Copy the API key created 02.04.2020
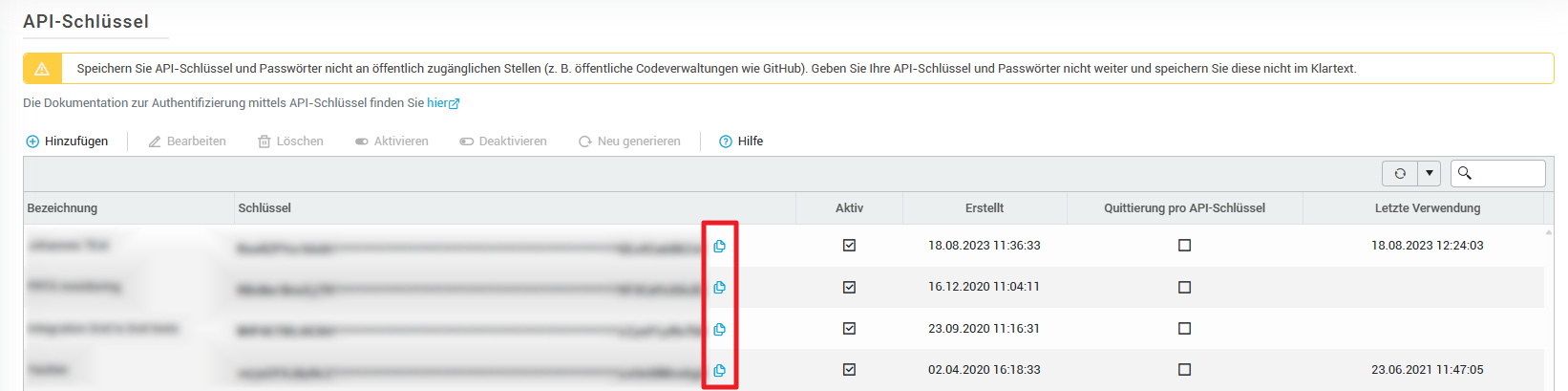 point(719,370)
